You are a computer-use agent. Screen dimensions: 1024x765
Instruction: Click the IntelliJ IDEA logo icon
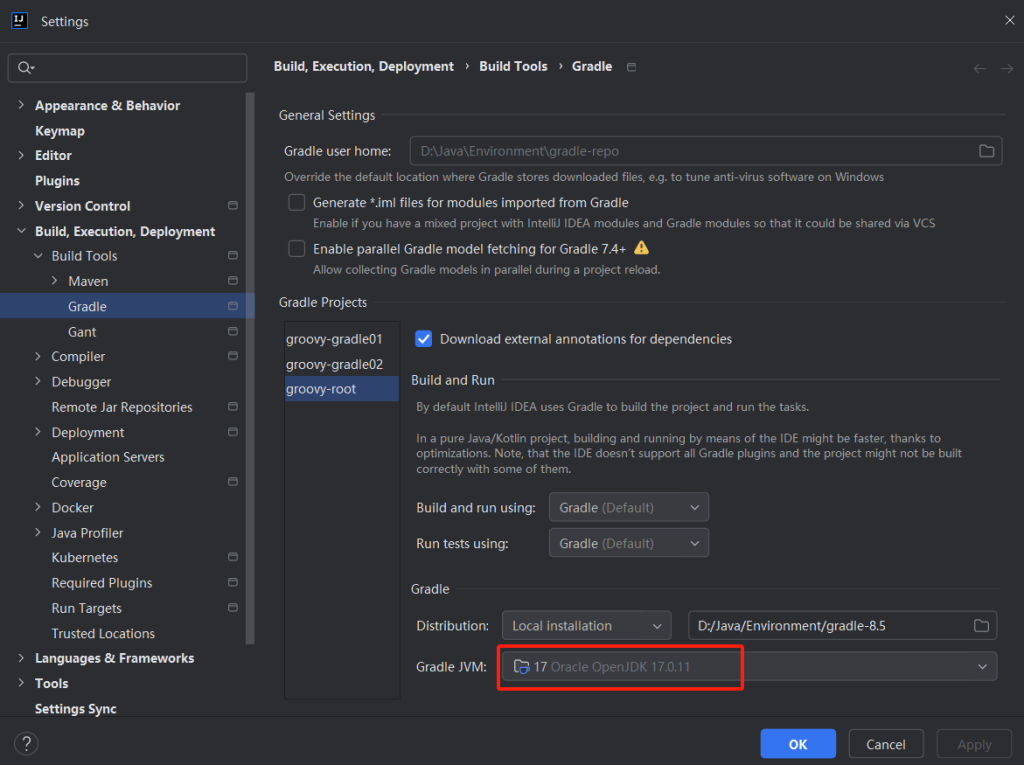(x=20, y=21)
